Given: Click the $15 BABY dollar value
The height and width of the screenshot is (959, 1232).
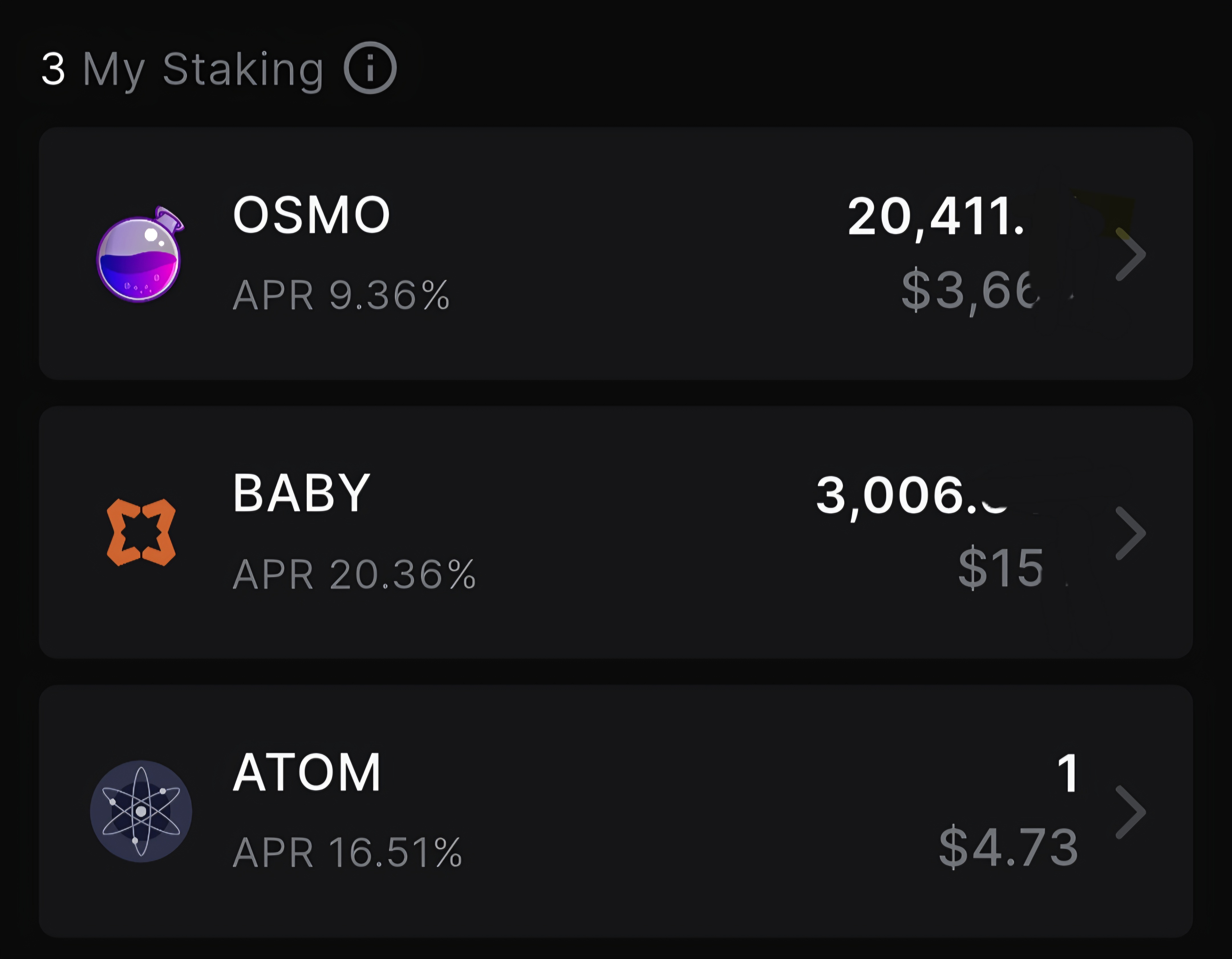Looking at the screenshot, I should (1001, 568).
